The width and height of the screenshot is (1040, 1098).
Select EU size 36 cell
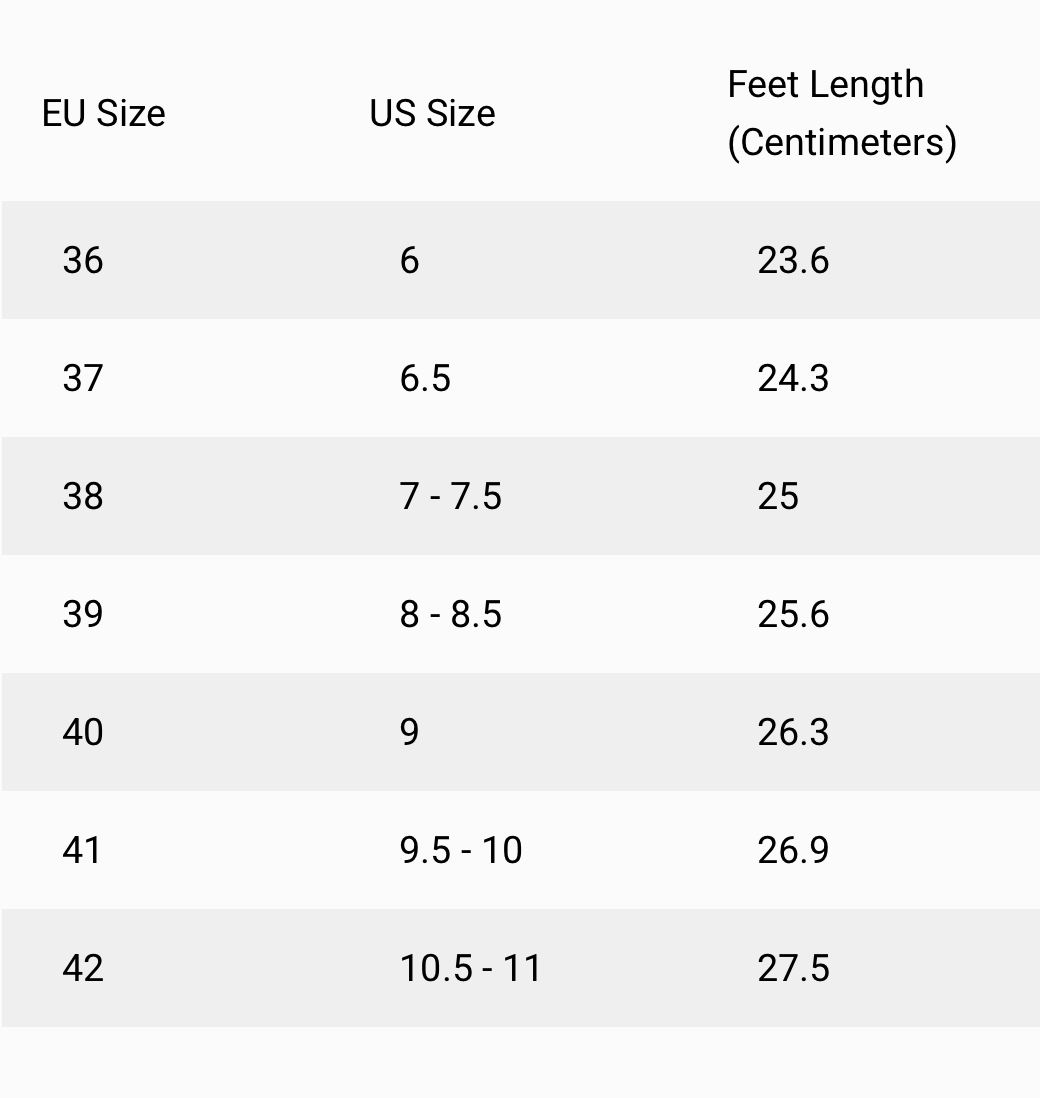click(x=83, y=260)
